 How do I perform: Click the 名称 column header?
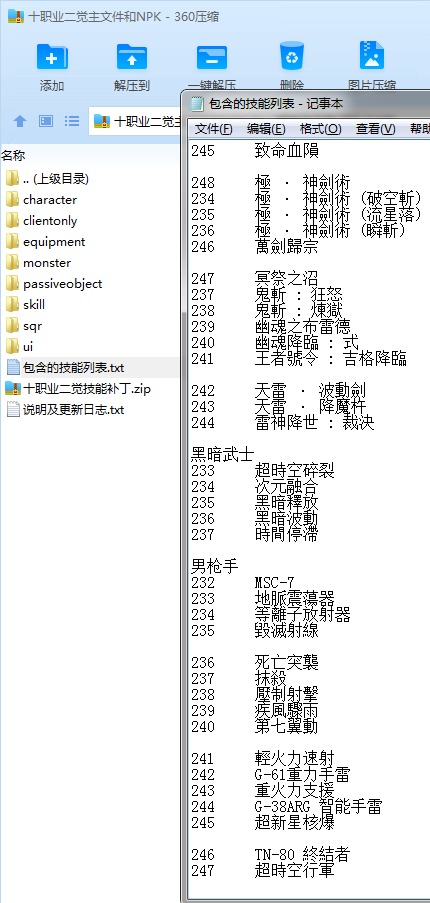pyautogui.click(x=13, y=155)
